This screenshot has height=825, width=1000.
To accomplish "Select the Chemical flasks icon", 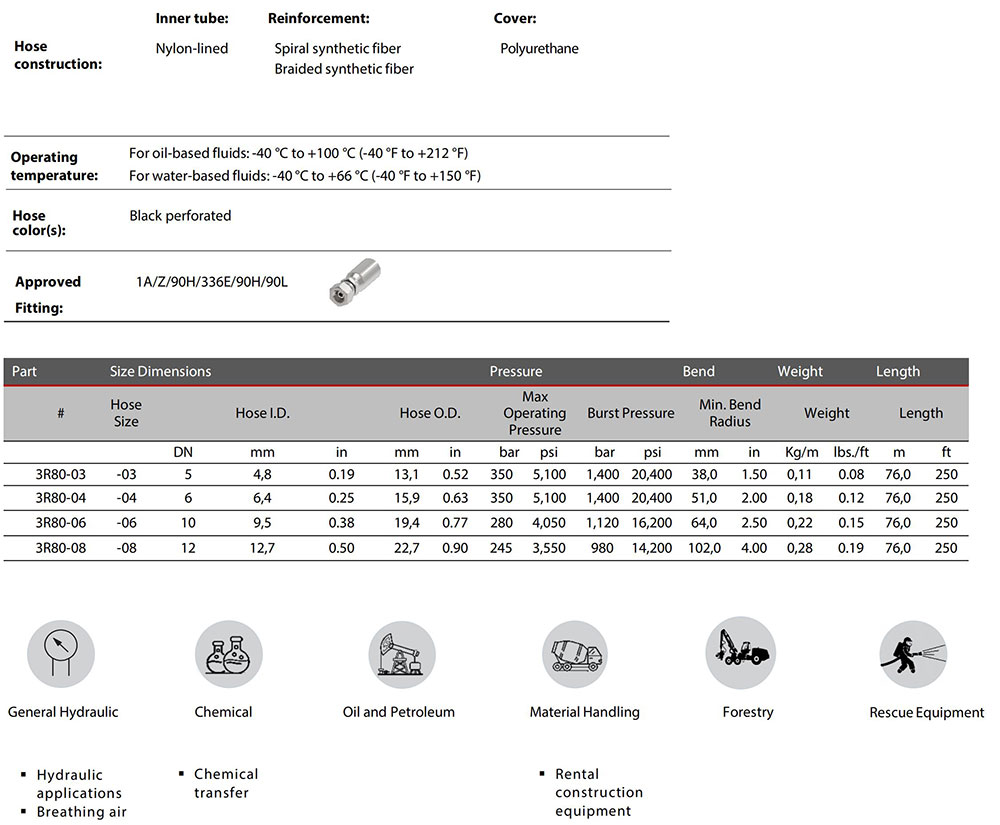I will point(228,654).
